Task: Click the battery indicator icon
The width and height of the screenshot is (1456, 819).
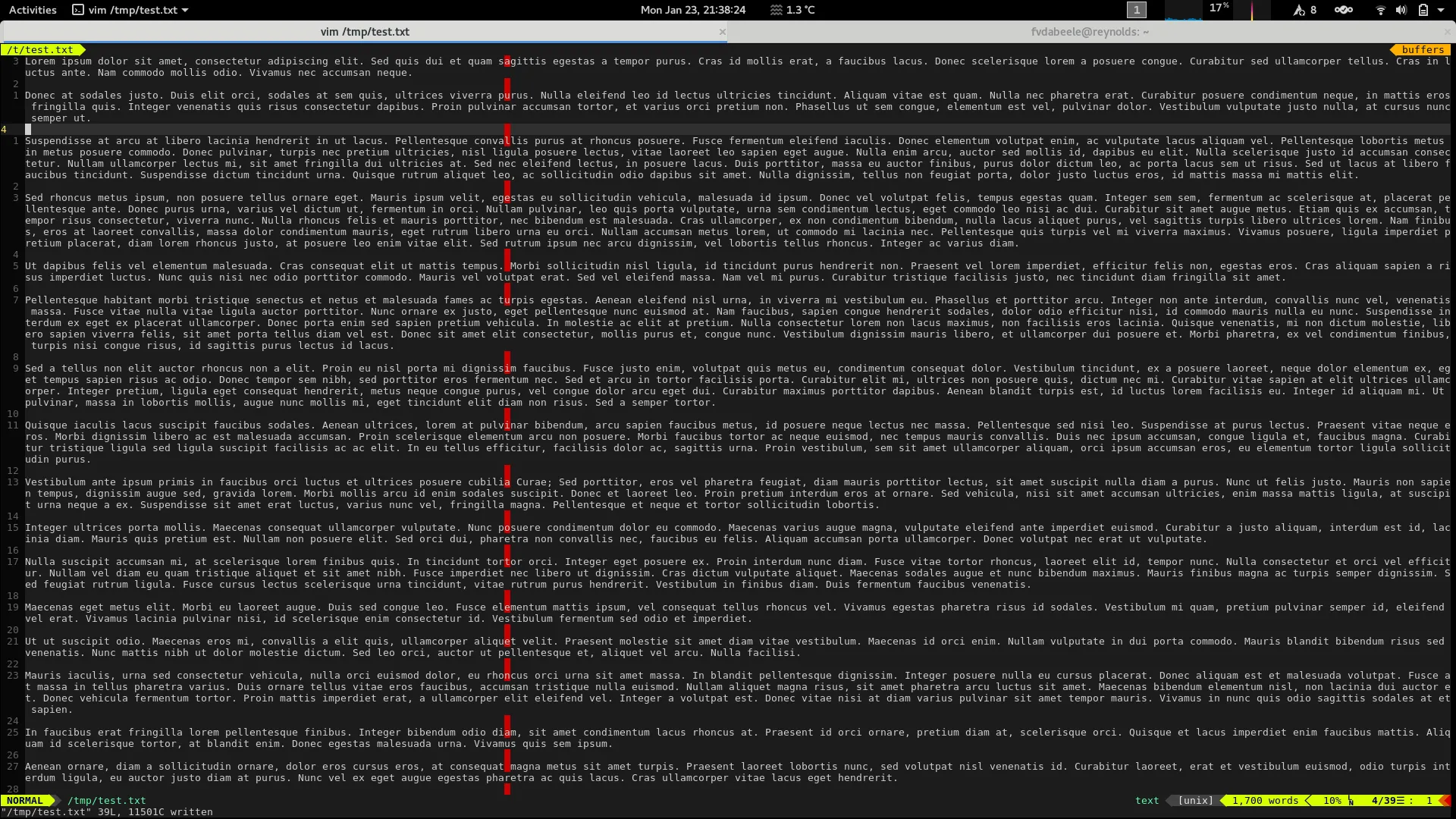Action: (x=1423, y=10)
